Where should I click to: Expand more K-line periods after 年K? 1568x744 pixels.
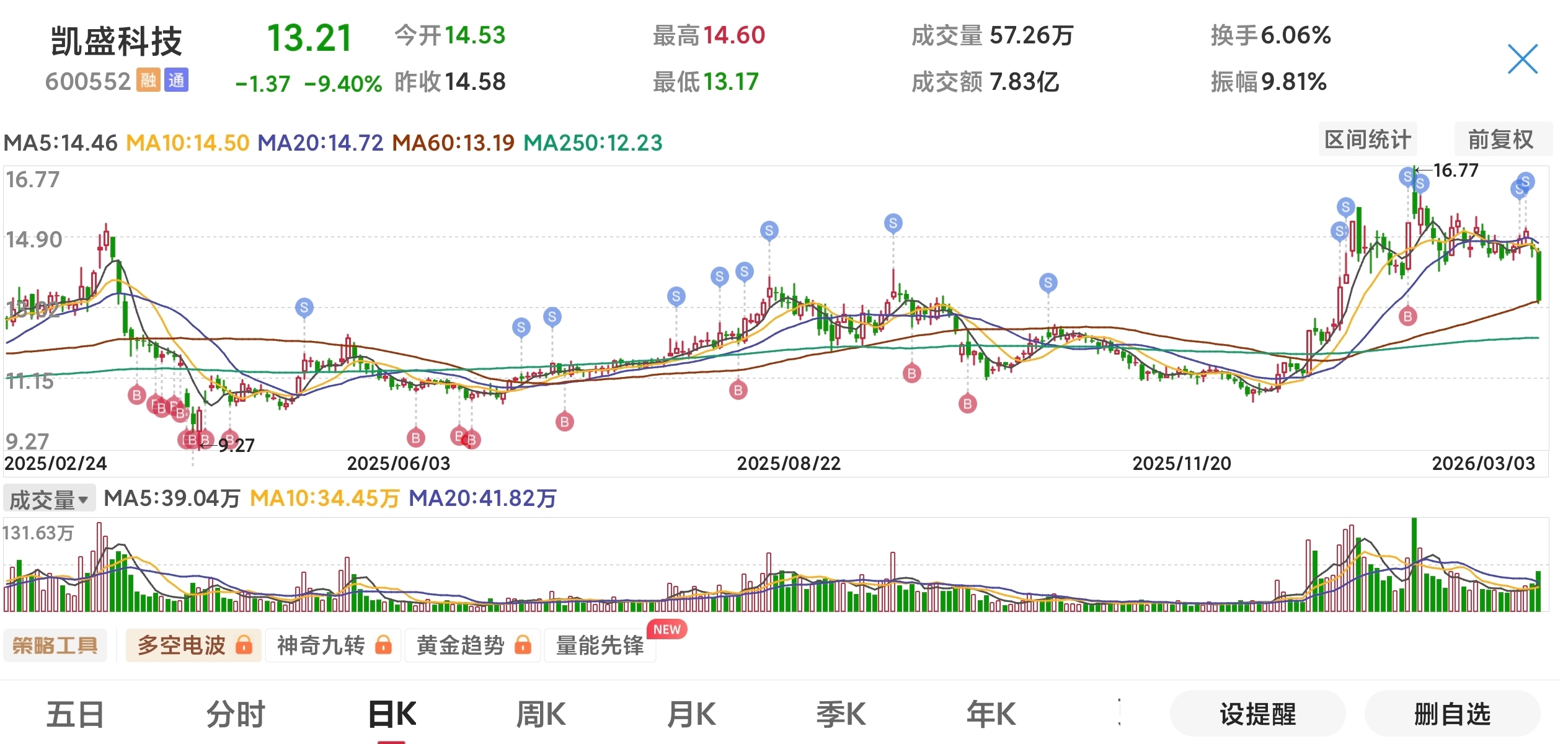[1120, 712]
